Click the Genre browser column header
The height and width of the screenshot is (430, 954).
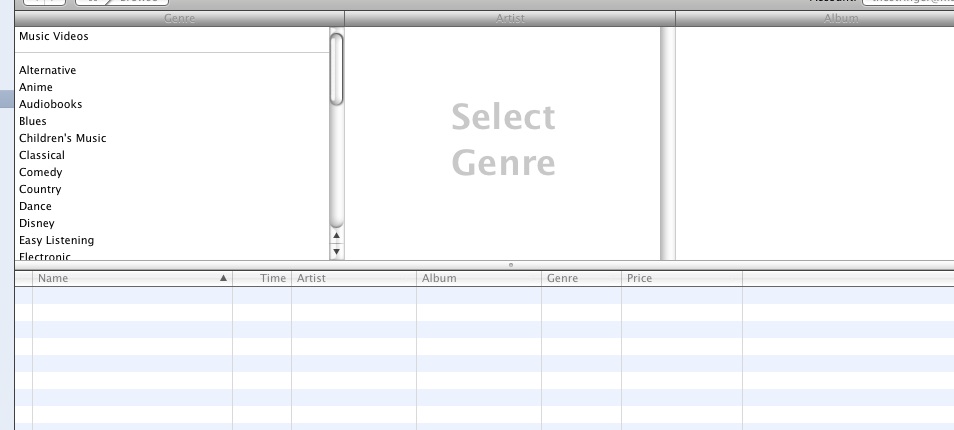[179, 18]
